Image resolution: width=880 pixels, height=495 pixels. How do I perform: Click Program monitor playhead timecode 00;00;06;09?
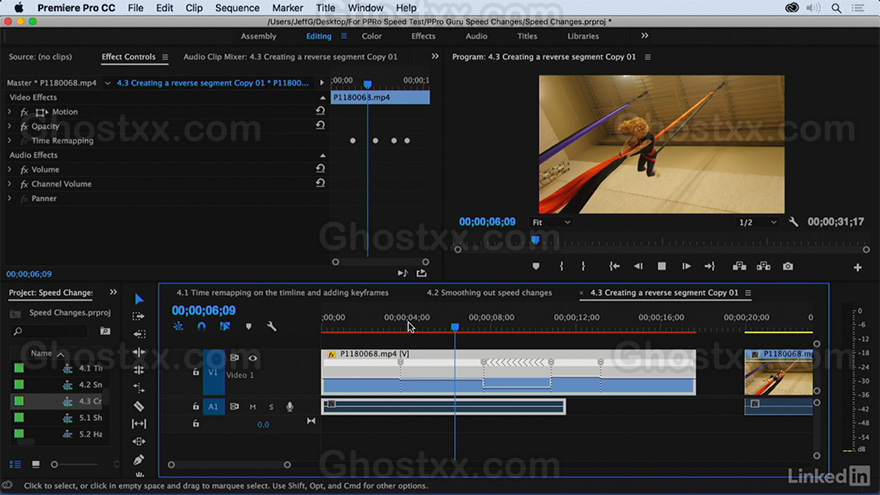(x=487, y=222)
